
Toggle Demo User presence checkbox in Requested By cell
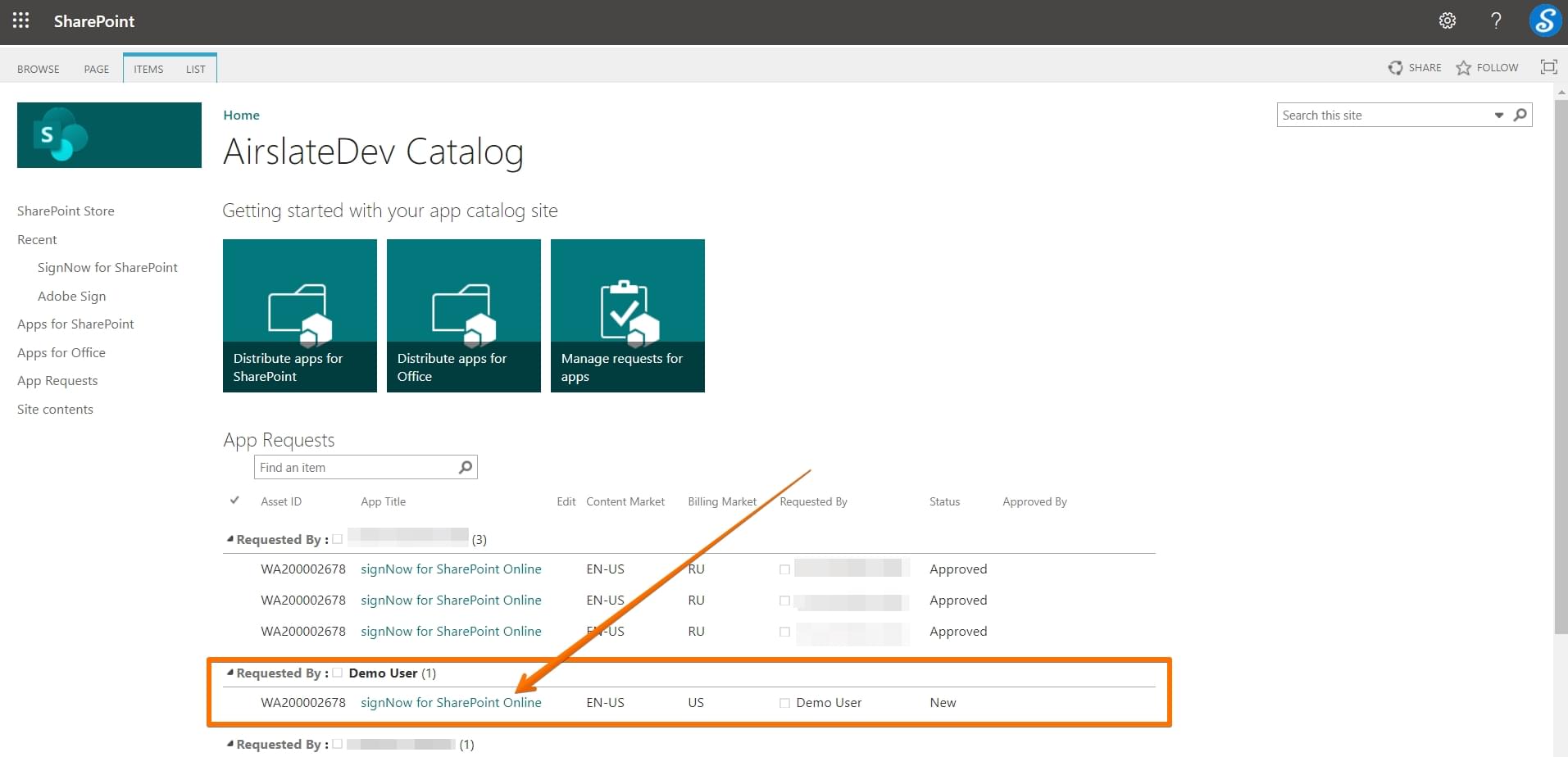[x=784, y=703]
